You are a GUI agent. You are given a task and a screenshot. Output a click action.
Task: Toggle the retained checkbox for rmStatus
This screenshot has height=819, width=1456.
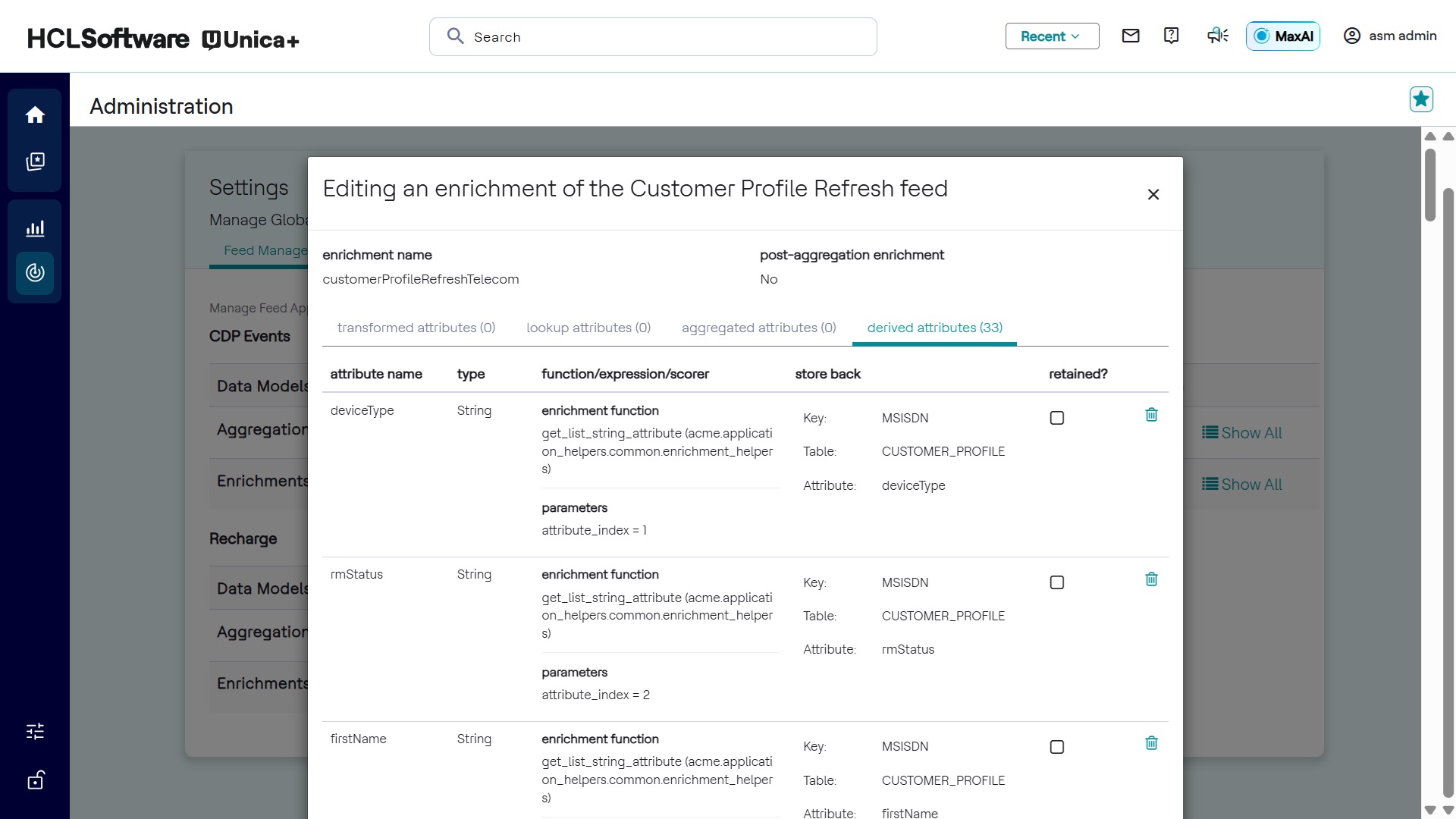click(1057, 582)
